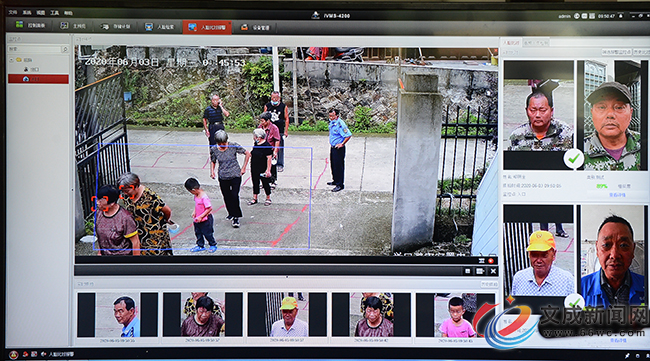Click the single window layout icon
Image resolution: width=650 pixels, height=361 pixels.
(x=468, y=271)
